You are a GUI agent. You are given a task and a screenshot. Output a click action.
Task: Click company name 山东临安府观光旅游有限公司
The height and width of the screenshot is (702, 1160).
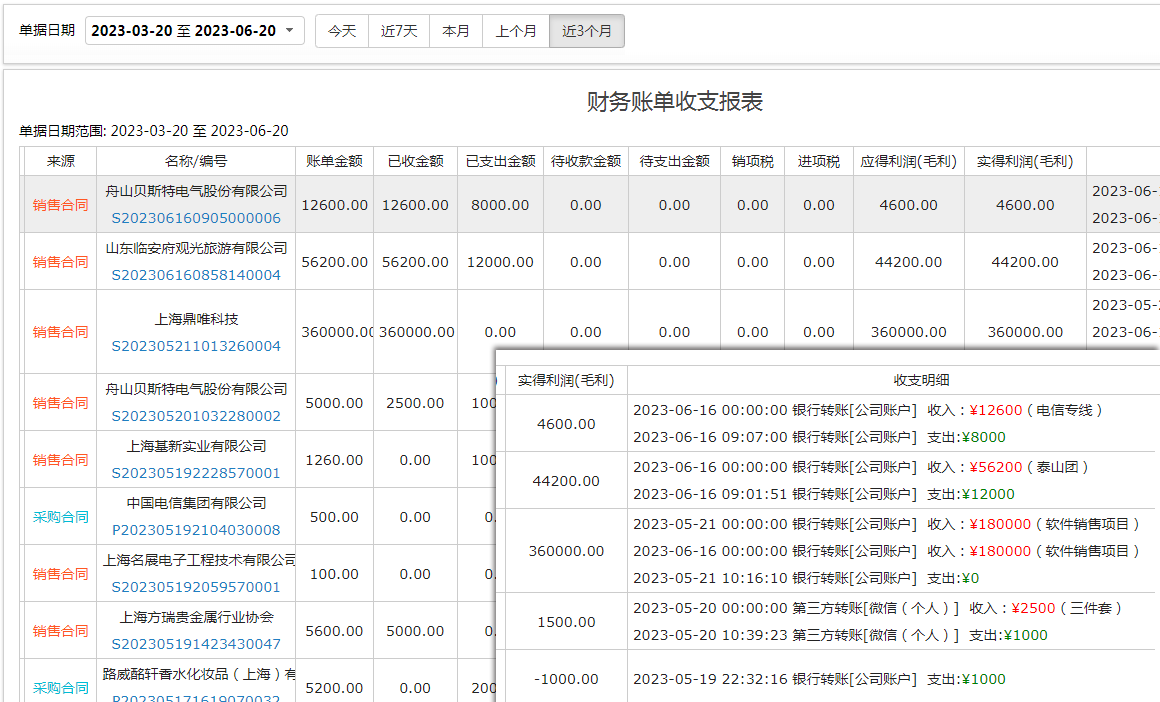tap(196, 249)
